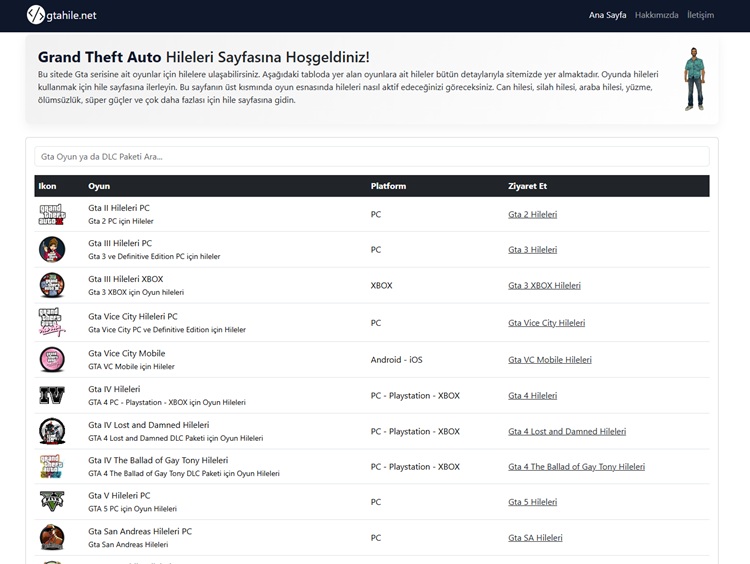
Task: Click the Tommy Vercetti character image
Action: (x=694, y=79)
